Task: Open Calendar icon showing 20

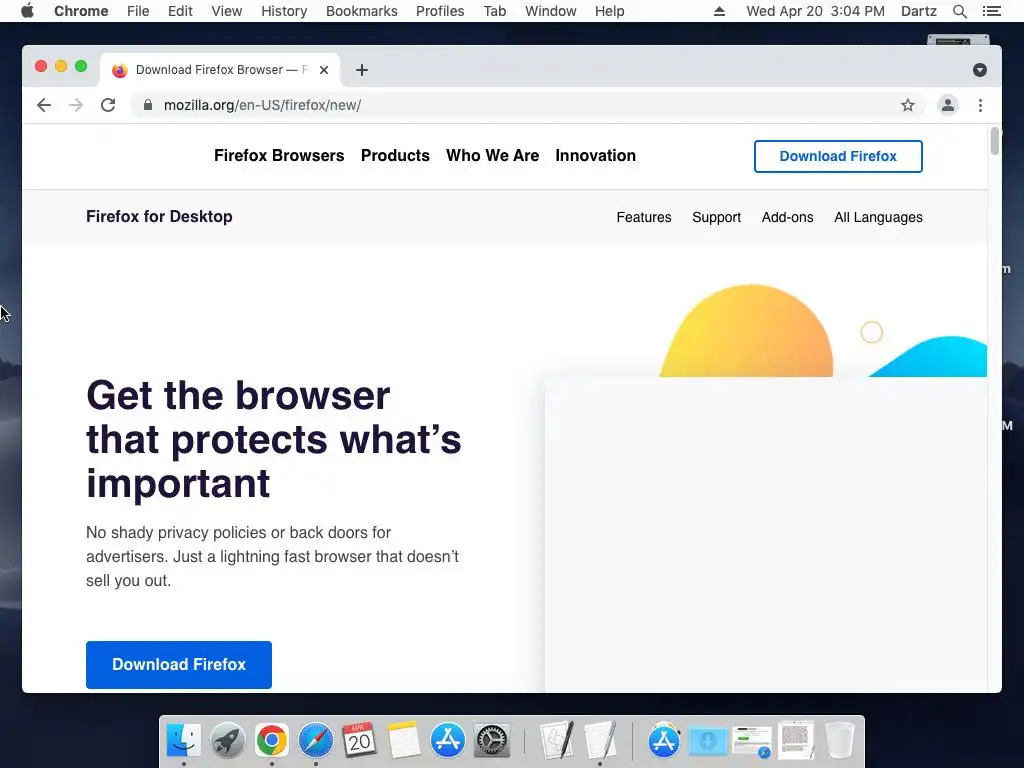Action: click(359, 740)
